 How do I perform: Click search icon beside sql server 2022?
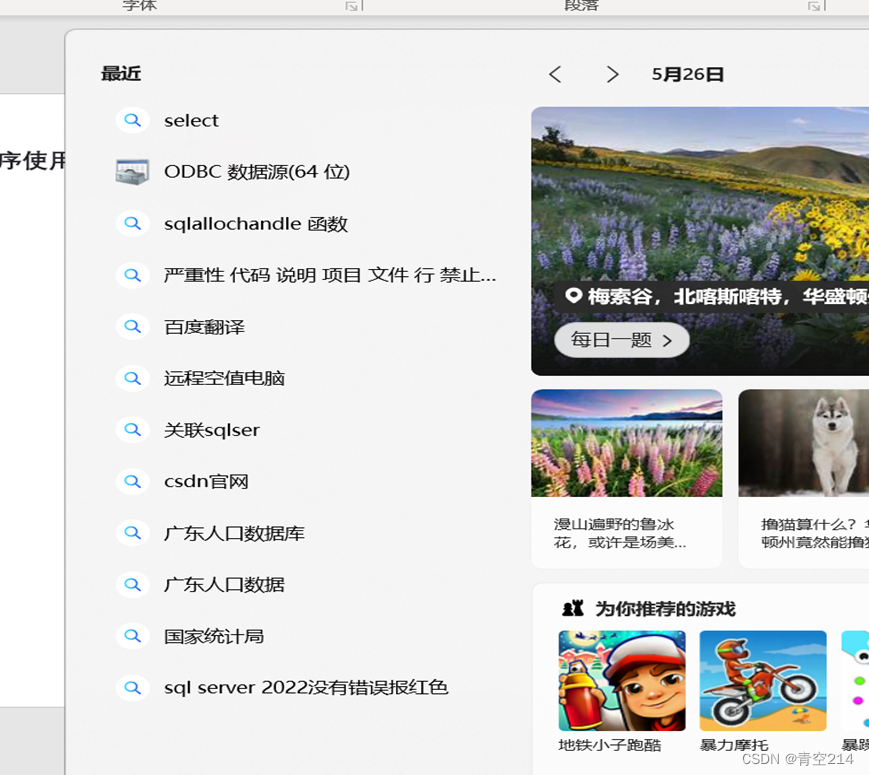(132, 687)
